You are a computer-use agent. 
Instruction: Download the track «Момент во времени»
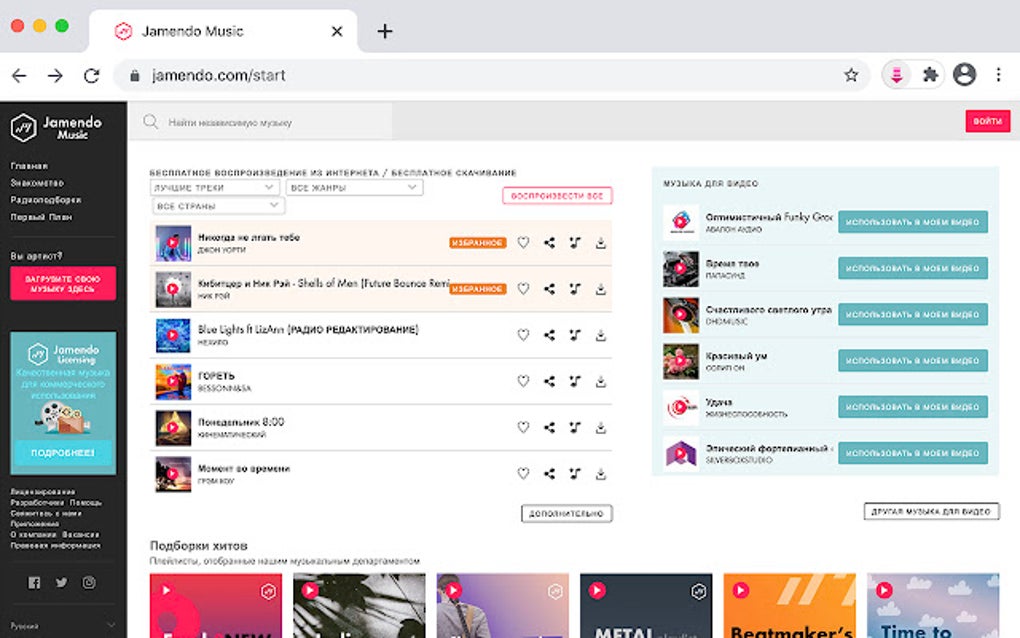(601, 473)
